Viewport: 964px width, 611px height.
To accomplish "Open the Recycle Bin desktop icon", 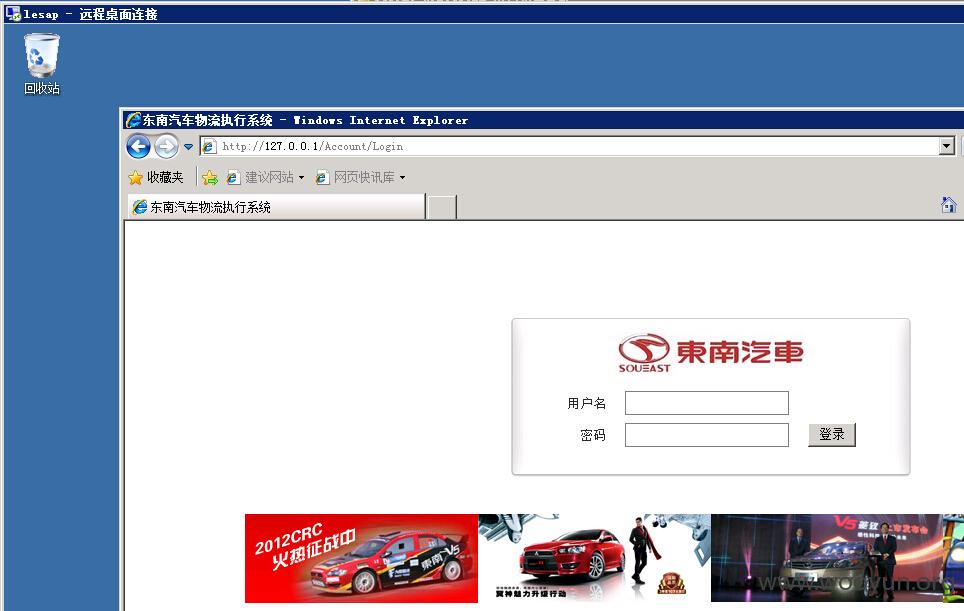I will tap(42, 64).
